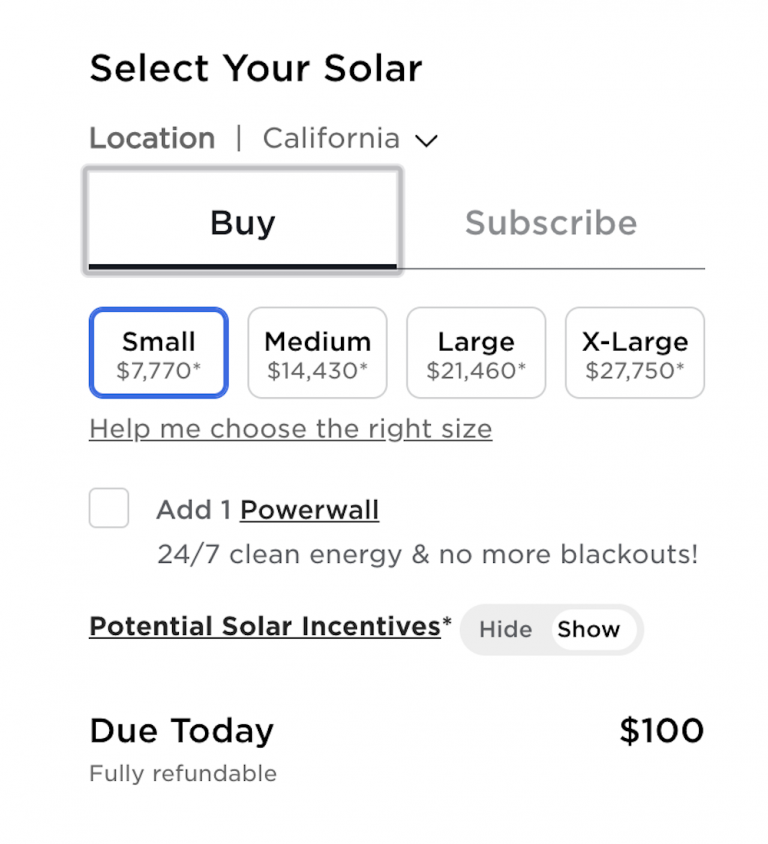This screenshot has width=768, height=844.
Task: Click the Select Your Solar heading
Action: pos(256,68)
